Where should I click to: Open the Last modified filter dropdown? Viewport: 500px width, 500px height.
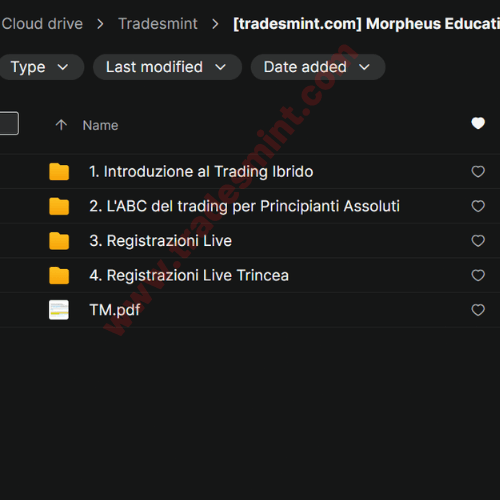[167, 67]
